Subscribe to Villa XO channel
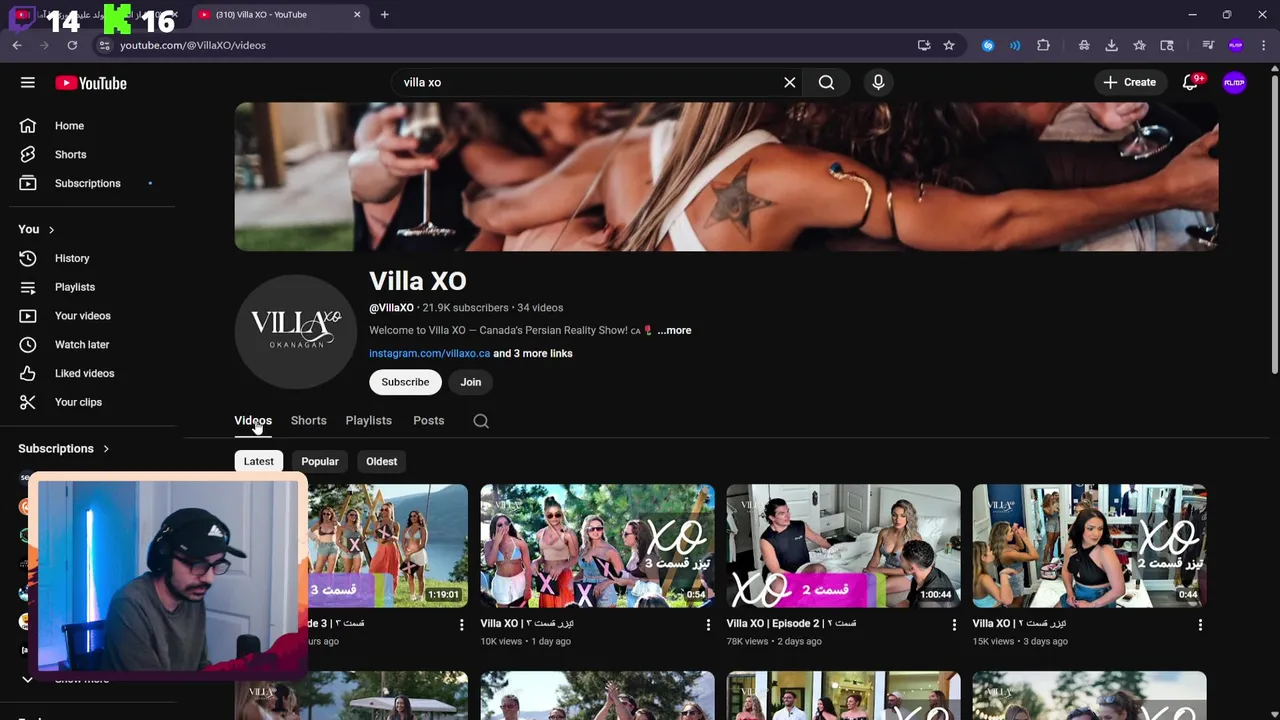The image size is (1280, 720). point(405,382)
